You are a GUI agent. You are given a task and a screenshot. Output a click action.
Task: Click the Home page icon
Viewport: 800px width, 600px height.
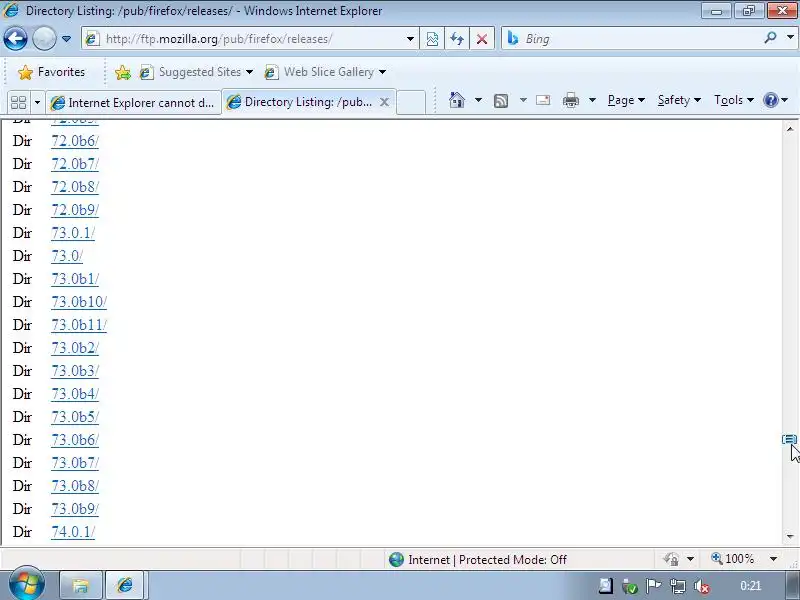(x=457, y=100)
